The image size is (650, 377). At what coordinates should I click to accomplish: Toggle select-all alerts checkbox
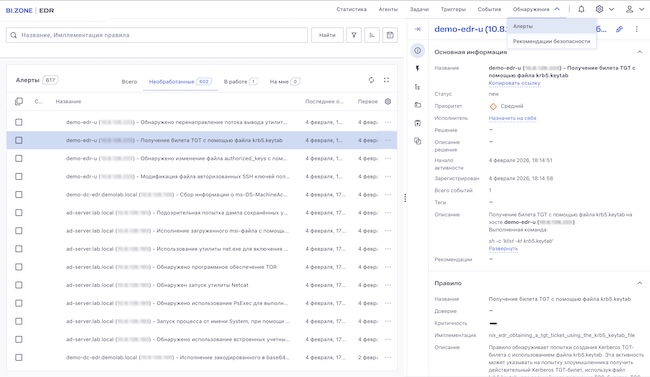pyautogui.click(x=19, y=102)
